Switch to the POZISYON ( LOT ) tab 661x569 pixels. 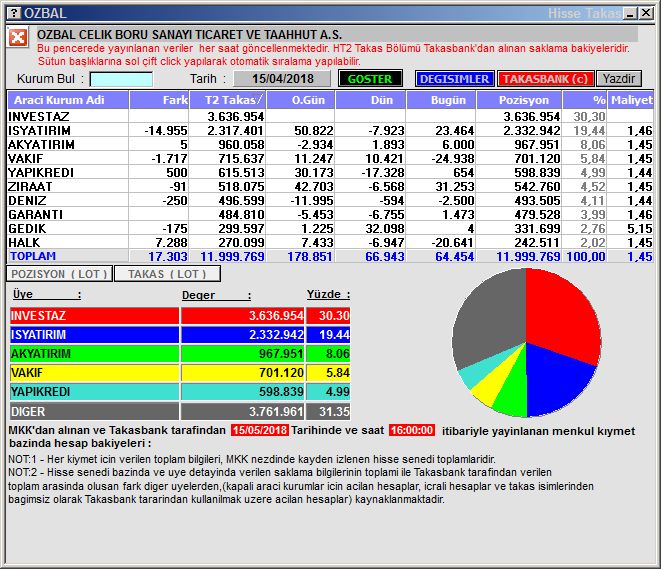coord(59,274)
